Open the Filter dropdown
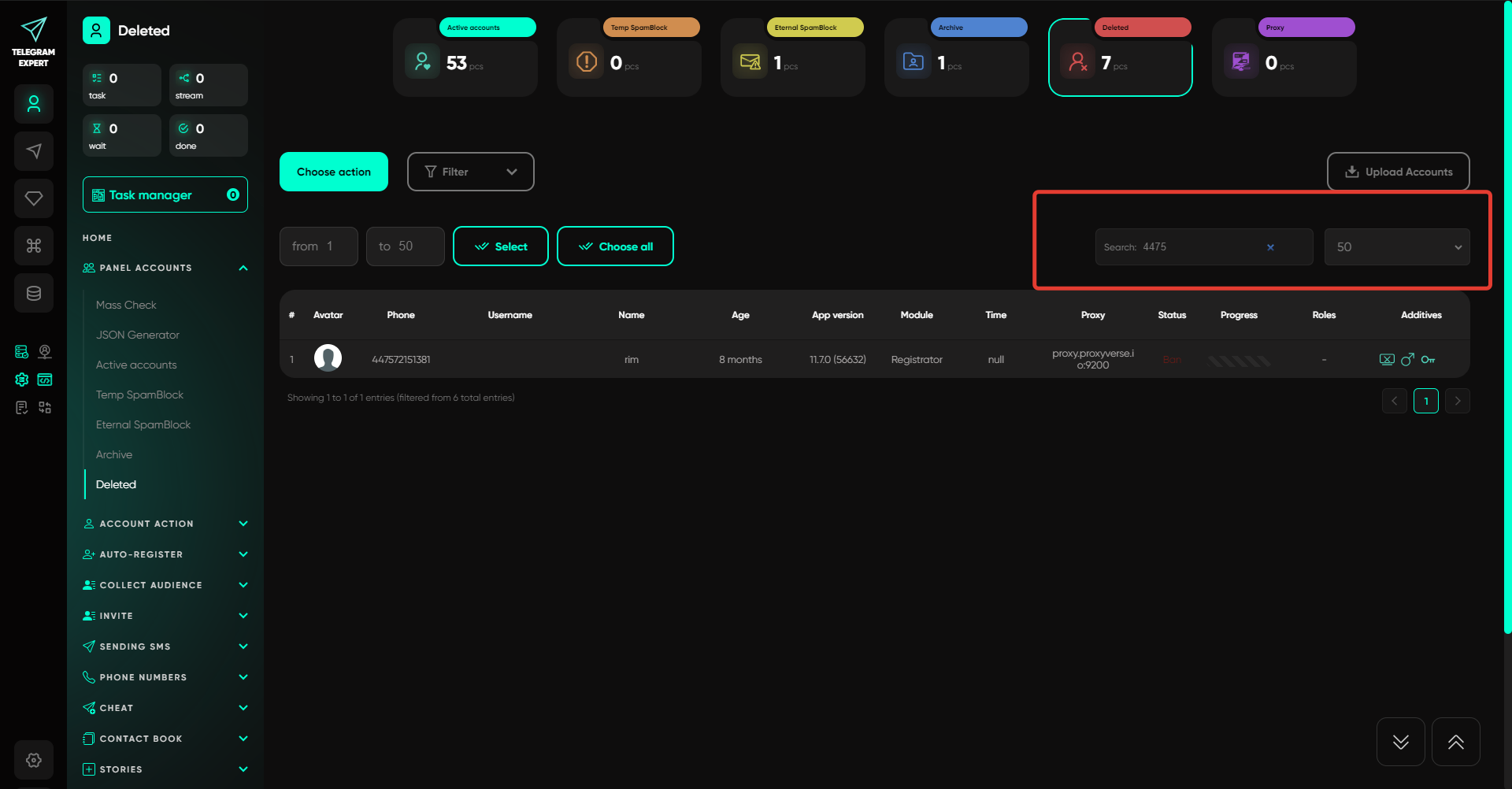Screen dimensions: 1512x789 pos(470,172)
